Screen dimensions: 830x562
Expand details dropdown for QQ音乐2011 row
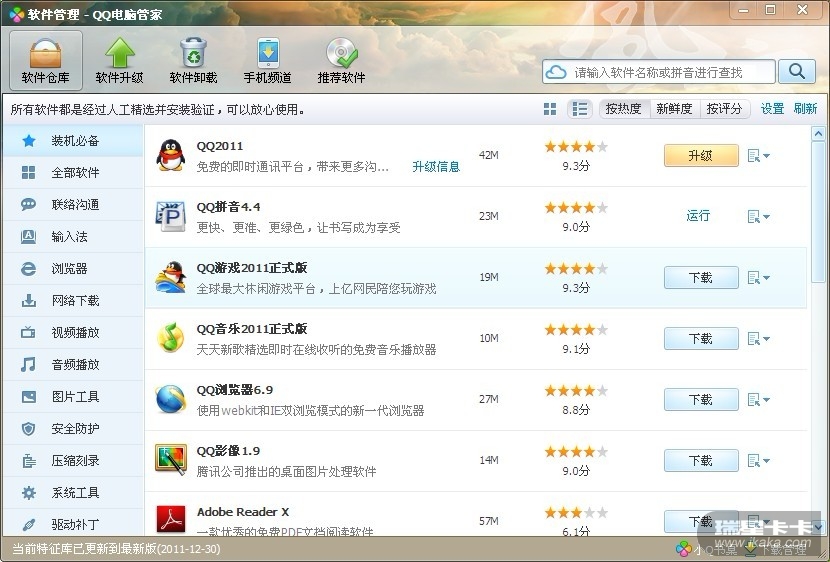pyautogui.click(x=759, y=339)
